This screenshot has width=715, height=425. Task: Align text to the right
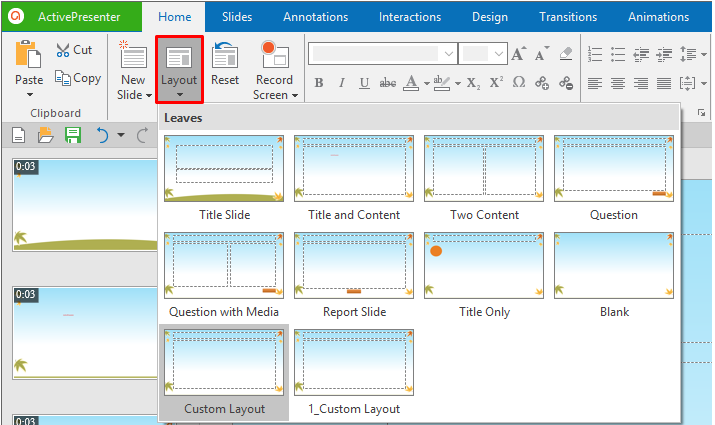click(641, 83)
